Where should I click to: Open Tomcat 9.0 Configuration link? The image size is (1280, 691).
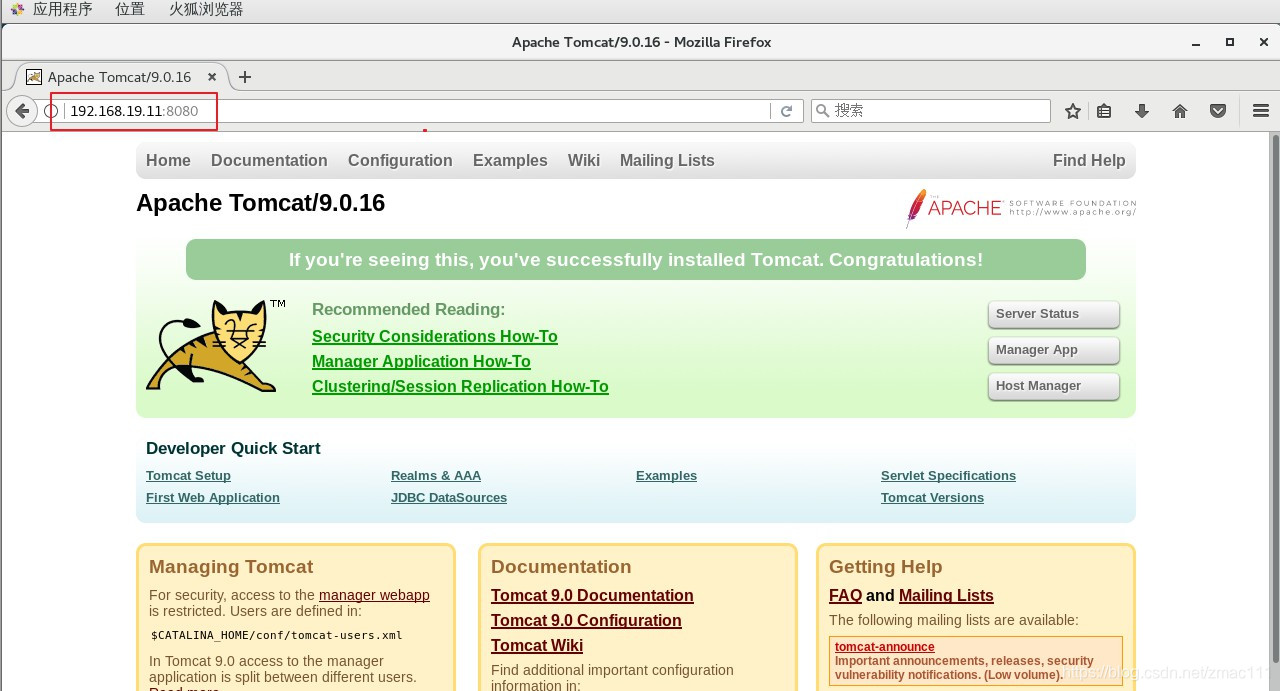[586, 620]
